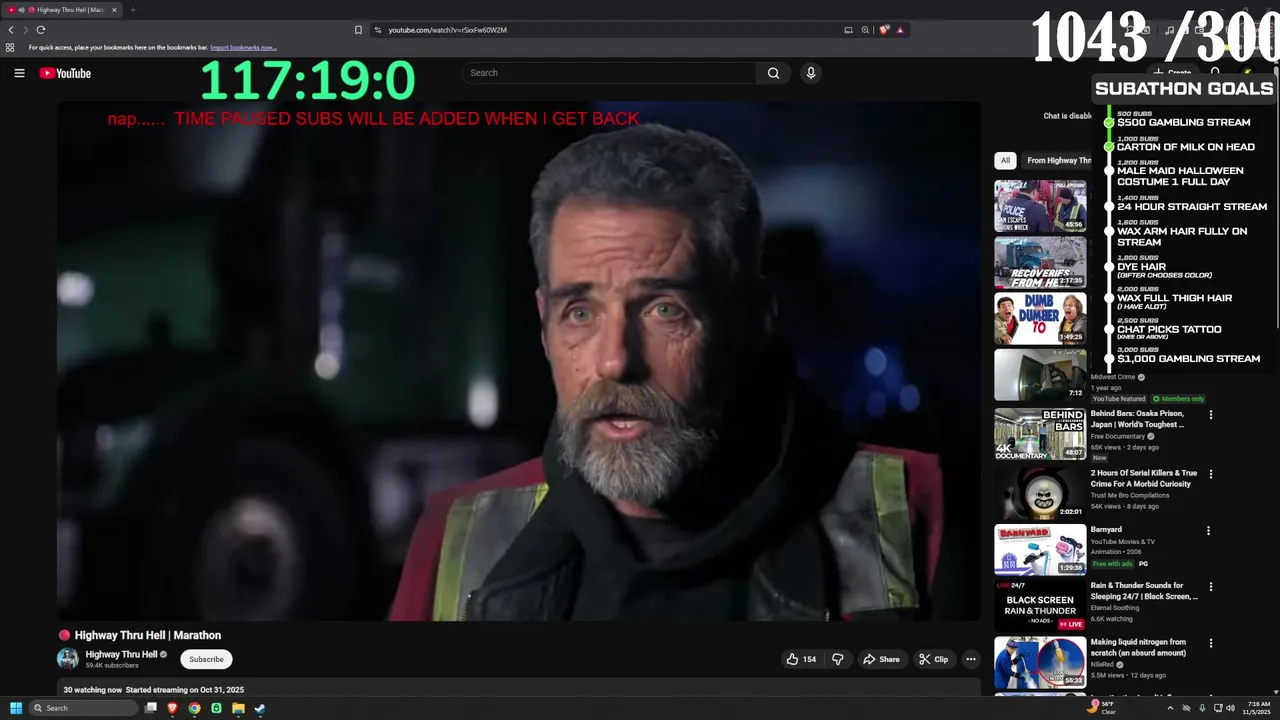Open options menu for Barnyard movie
The height and width of the screenshot is (720, 1280).
click(1208, 531)
